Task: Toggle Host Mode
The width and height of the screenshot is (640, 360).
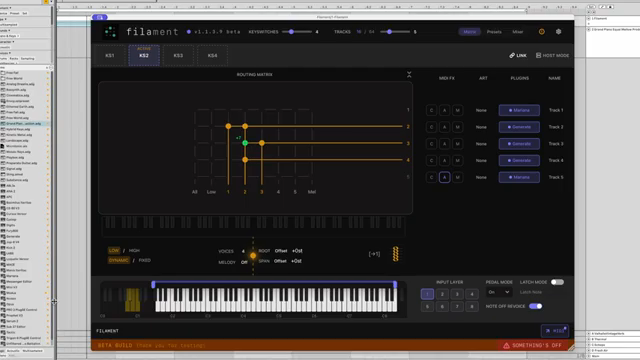Action: click(x=552, y=56)
